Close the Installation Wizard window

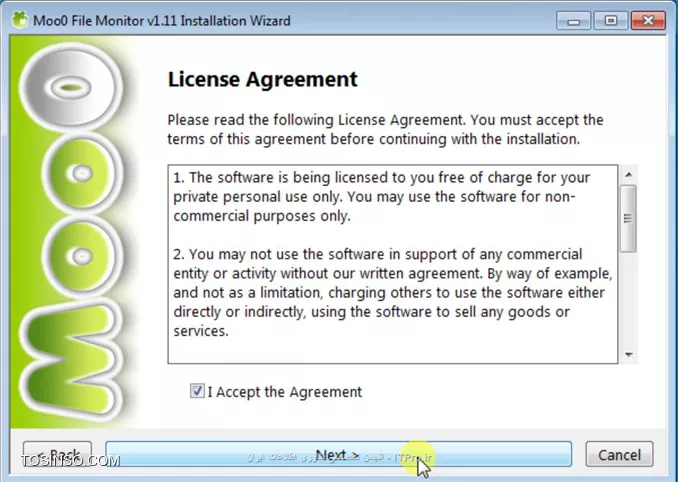pos(648,21)
